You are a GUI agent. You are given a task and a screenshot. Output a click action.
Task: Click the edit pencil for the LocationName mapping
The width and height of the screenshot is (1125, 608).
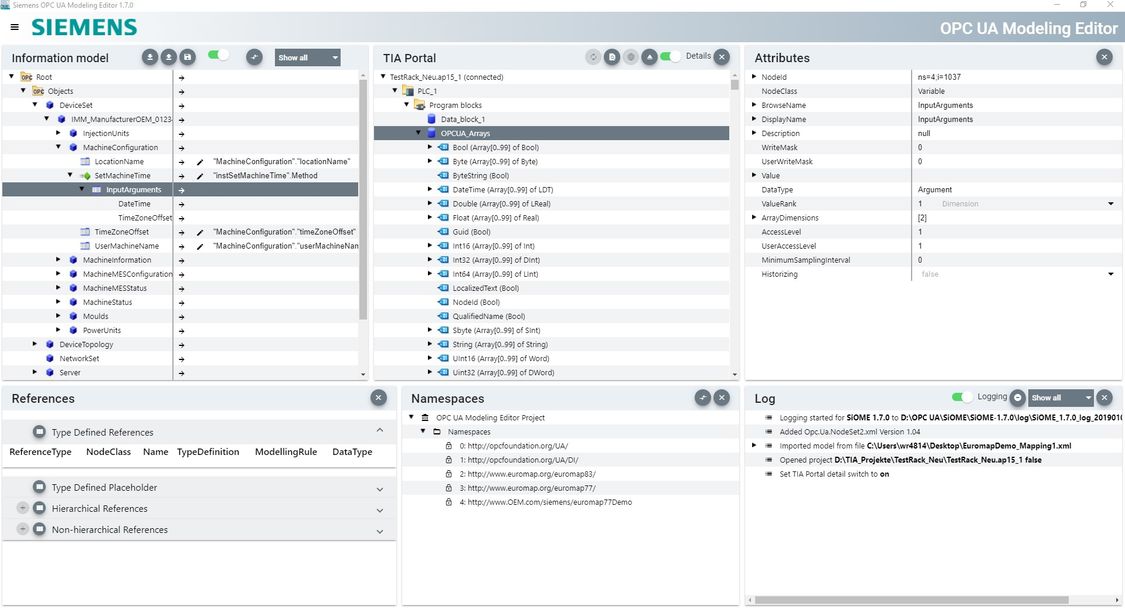tap(200, 162)
